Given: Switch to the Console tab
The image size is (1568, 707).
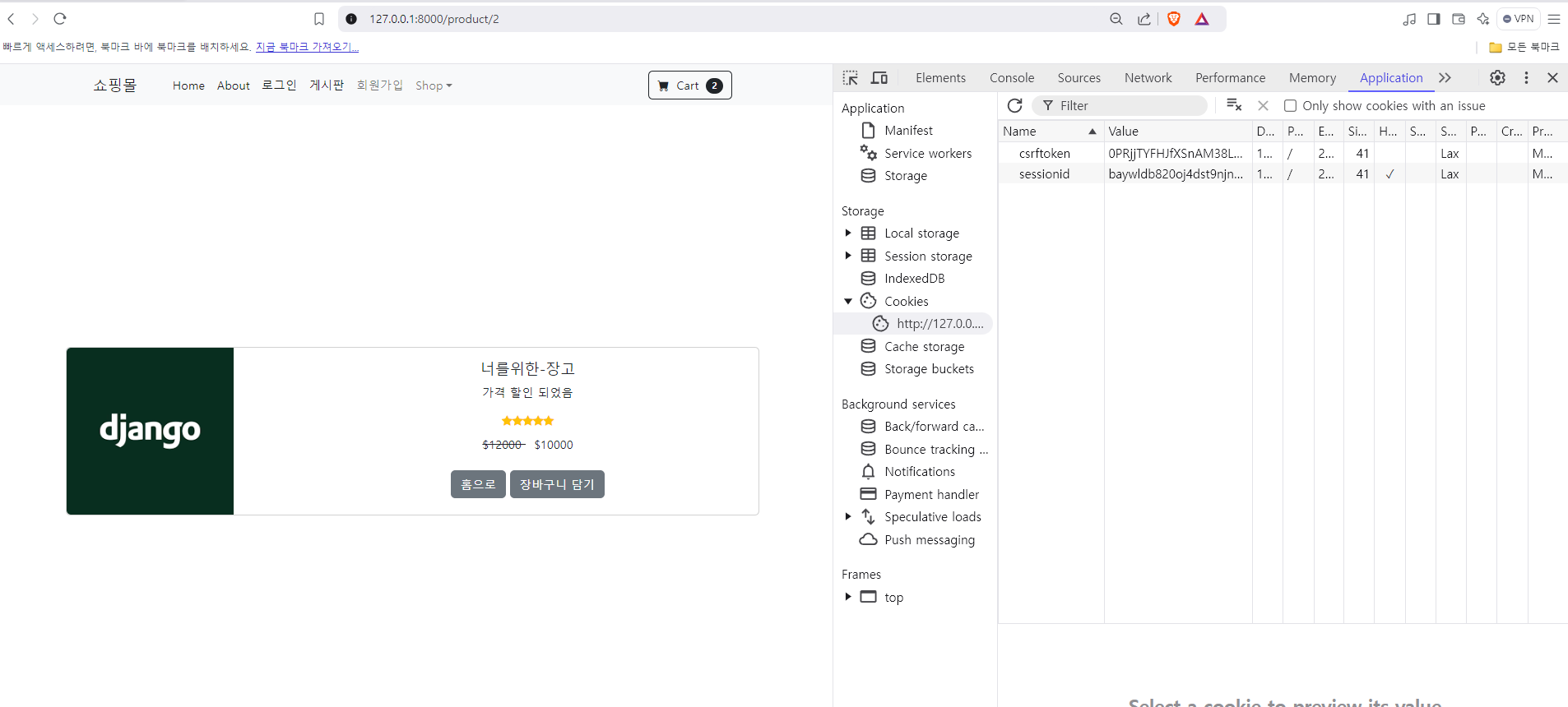Looking at the screenshot, I should click(x=1012, y=77).
